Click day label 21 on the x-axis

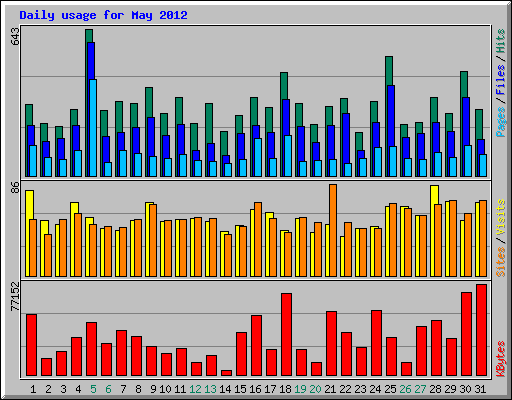point(330,389)
